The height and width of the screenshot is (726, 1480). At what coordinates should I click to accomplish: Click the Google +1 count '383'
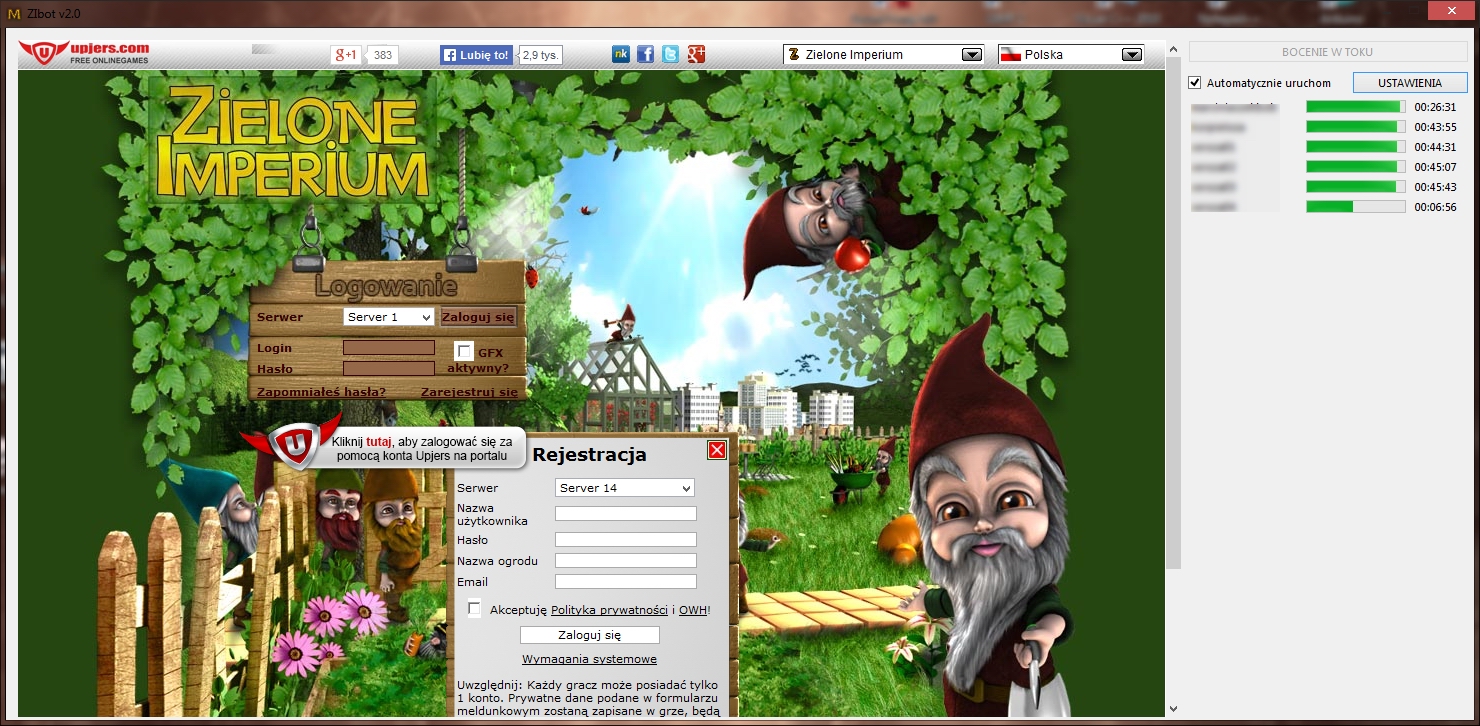tap(383, 55)
